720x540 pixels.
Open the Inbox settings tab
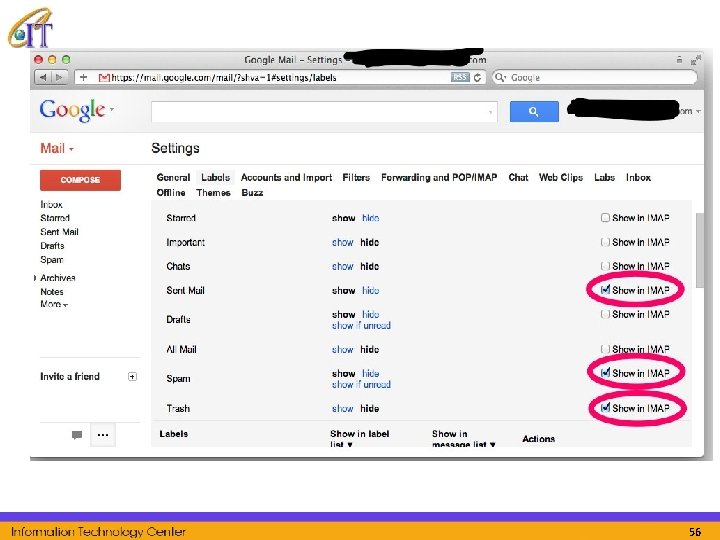[x=638, y=178]
